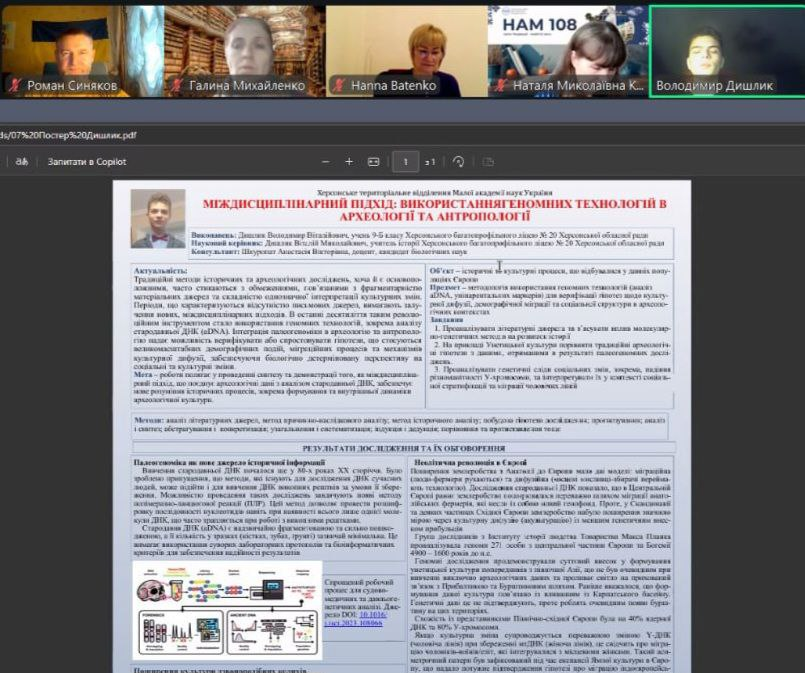Screen dimensions: 805x673
Task: Click the zoom in plus icon
Action: [x=349, y=161]
